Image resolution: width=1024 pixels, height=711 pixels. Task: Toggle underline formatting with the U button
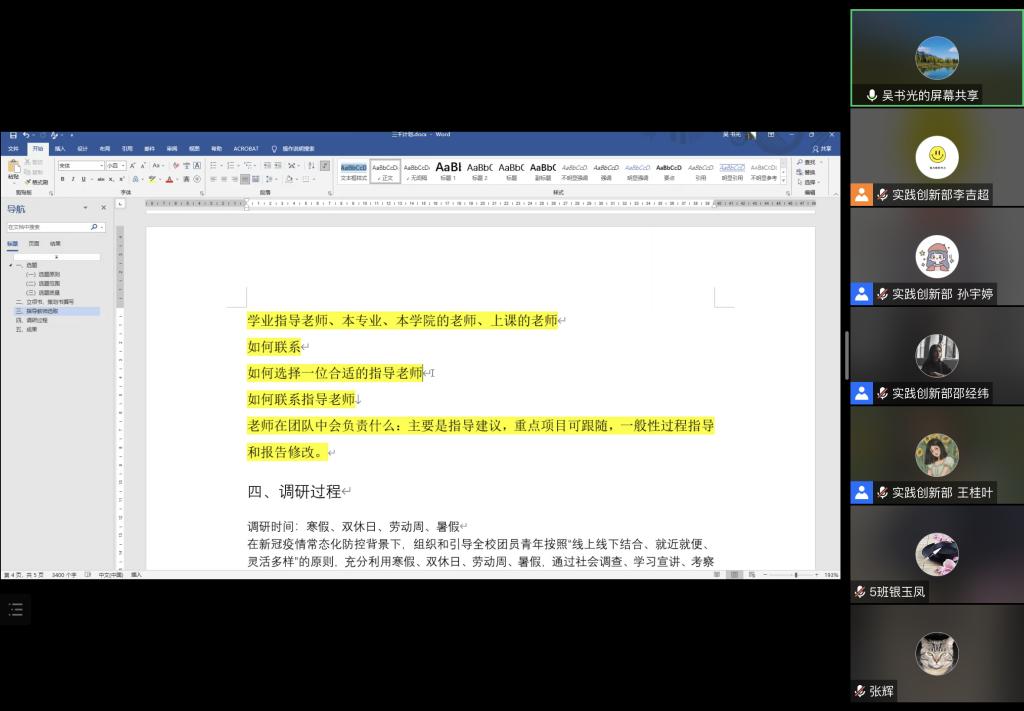[84, 179]
